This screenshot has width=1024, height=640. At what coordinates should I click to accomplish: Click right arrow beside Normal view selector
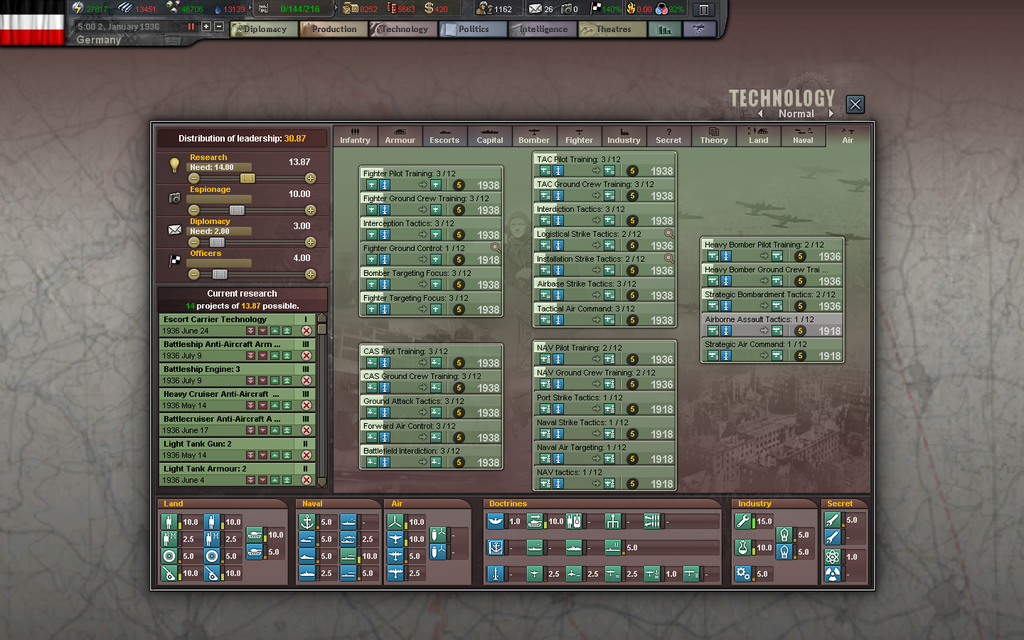831,114
